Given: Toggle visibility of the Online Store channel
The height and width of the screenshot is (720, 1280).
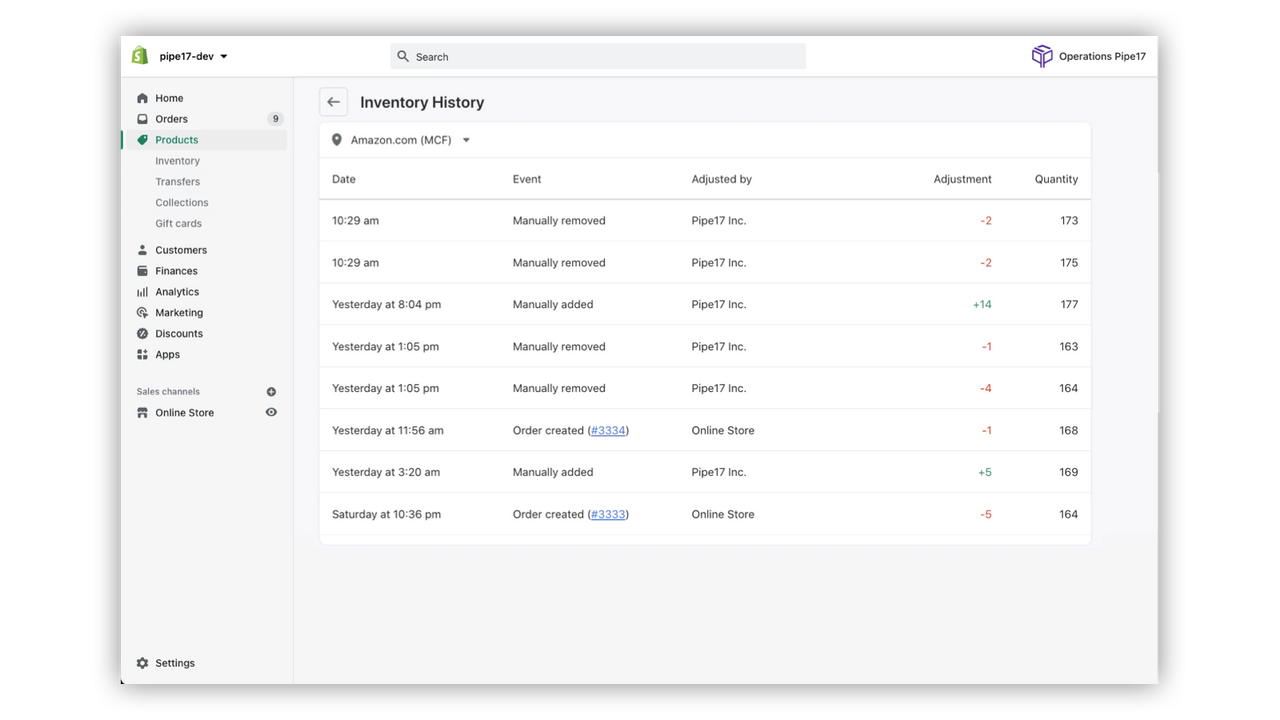Looking at the screenshot, I should click(x=271, y=412).
